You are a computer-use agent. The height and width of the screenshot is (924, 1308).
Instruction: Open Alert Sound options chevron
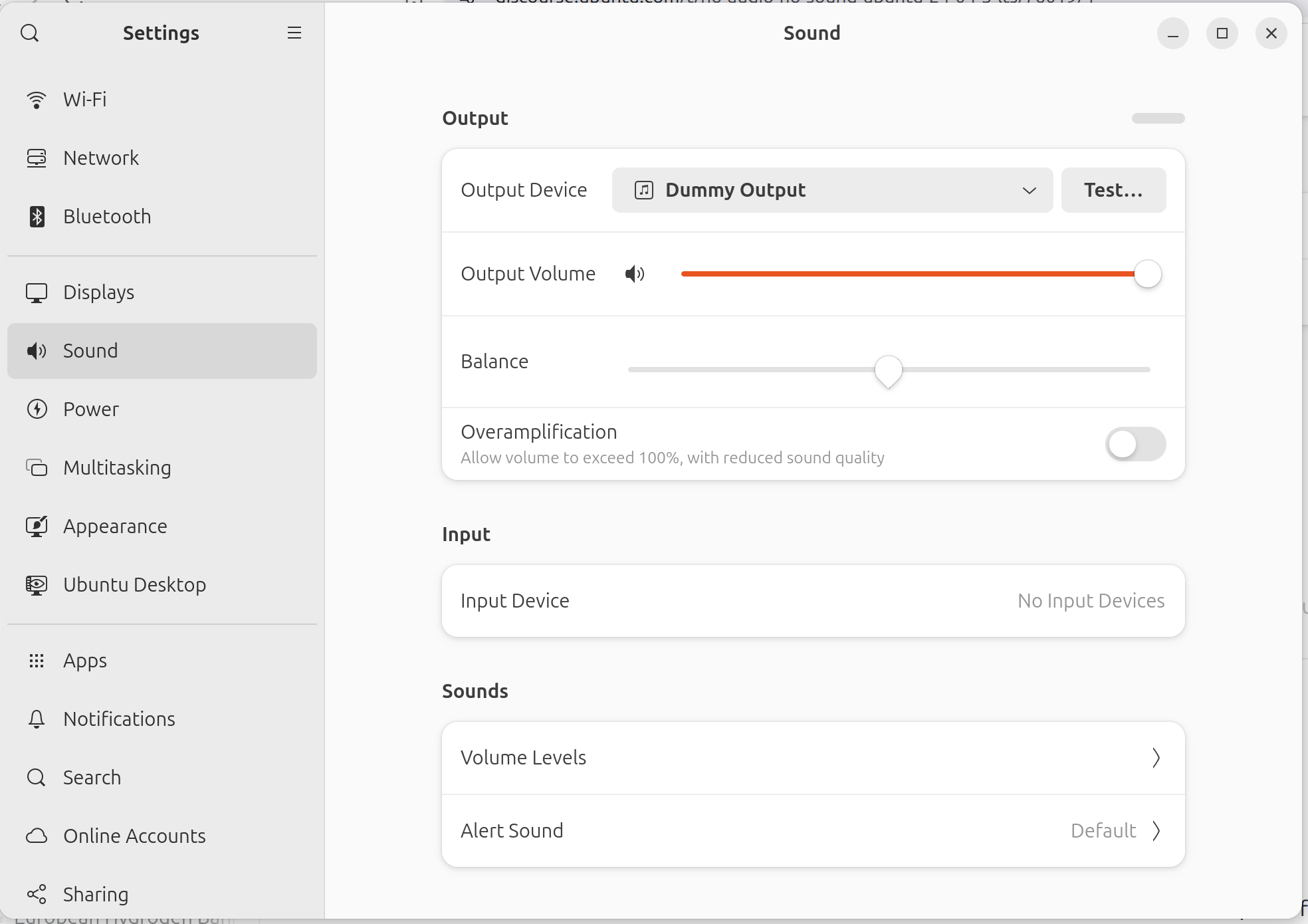point(1156,831)
